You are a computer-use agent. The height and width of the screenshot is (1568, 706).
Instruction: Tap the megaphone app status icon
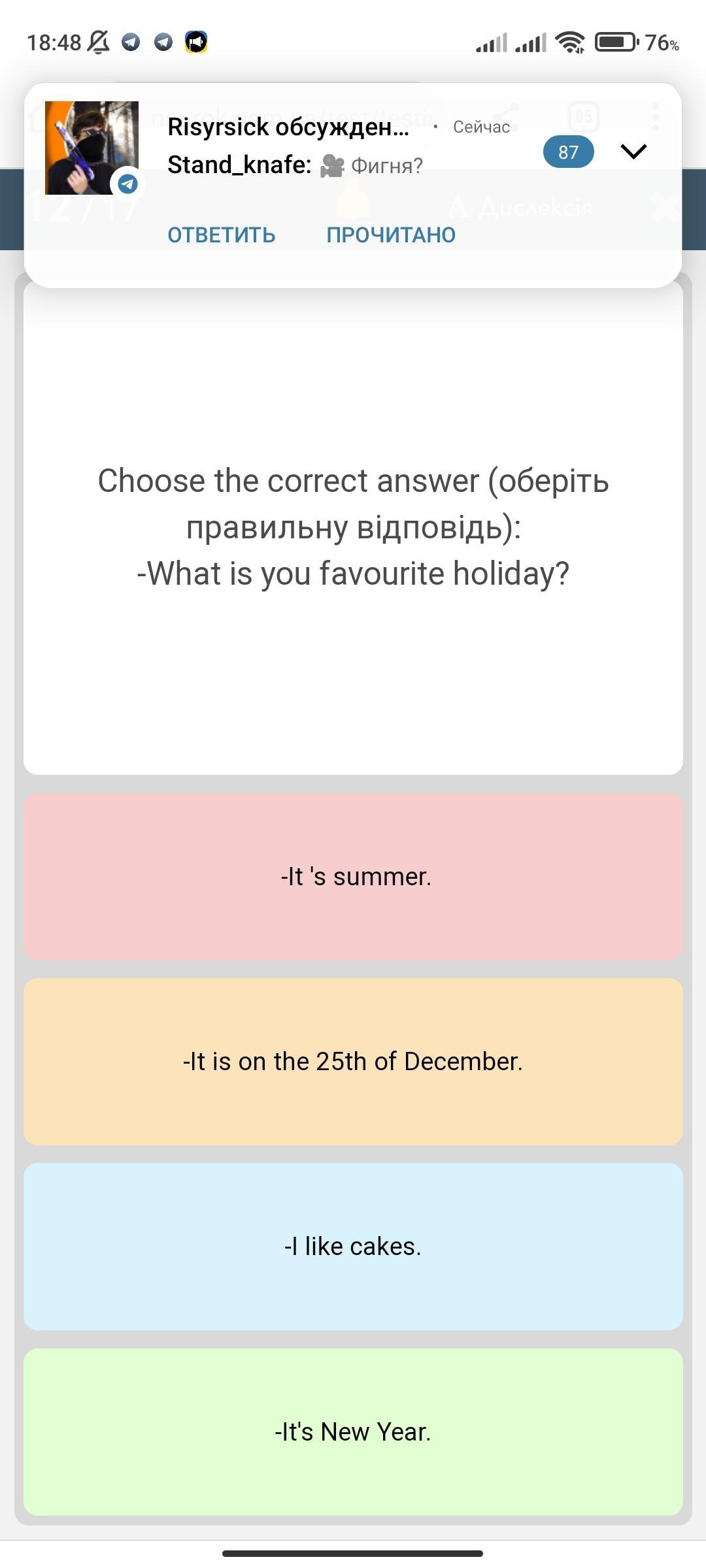pos(195,42)
